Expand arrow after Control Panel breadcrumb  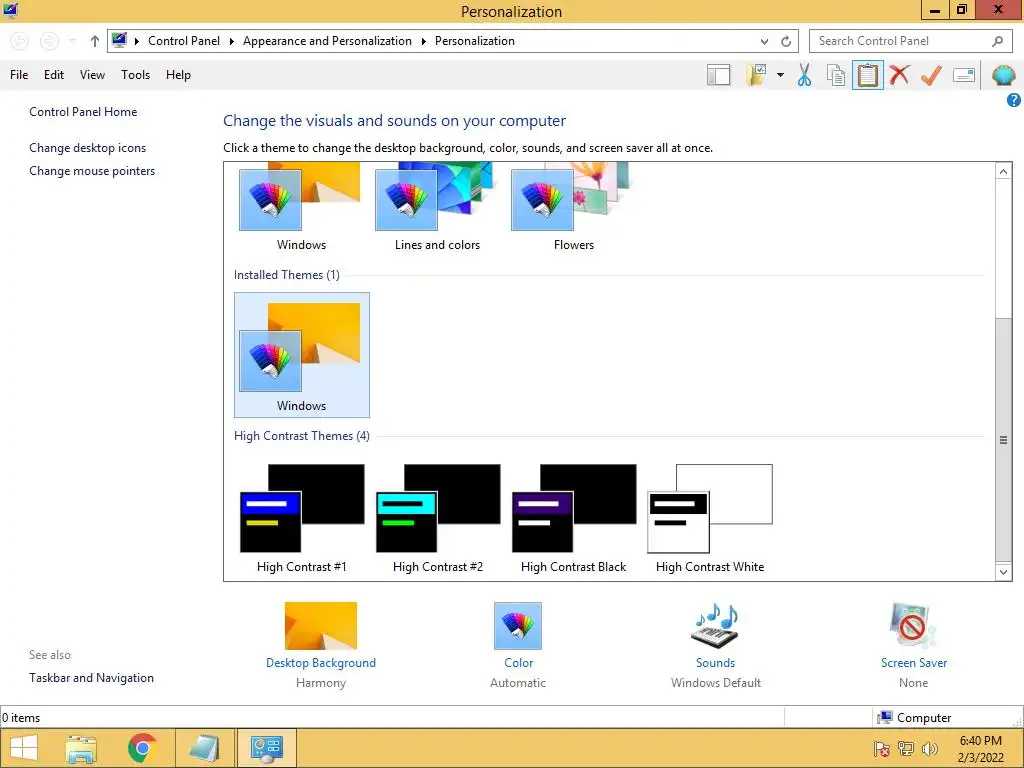point(231,41)
